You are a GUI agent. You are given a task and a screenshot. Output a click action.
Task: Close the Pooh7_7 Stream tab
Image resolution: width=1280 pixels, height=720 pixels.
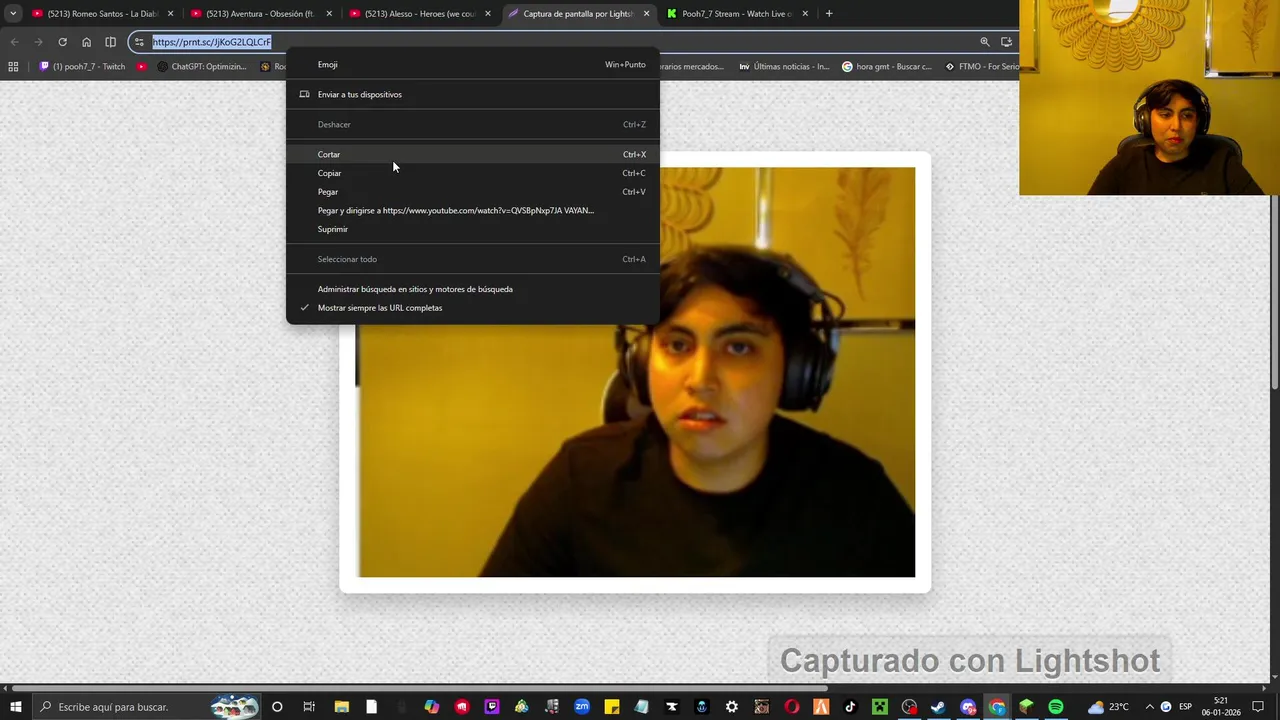(x=805, y=14)
